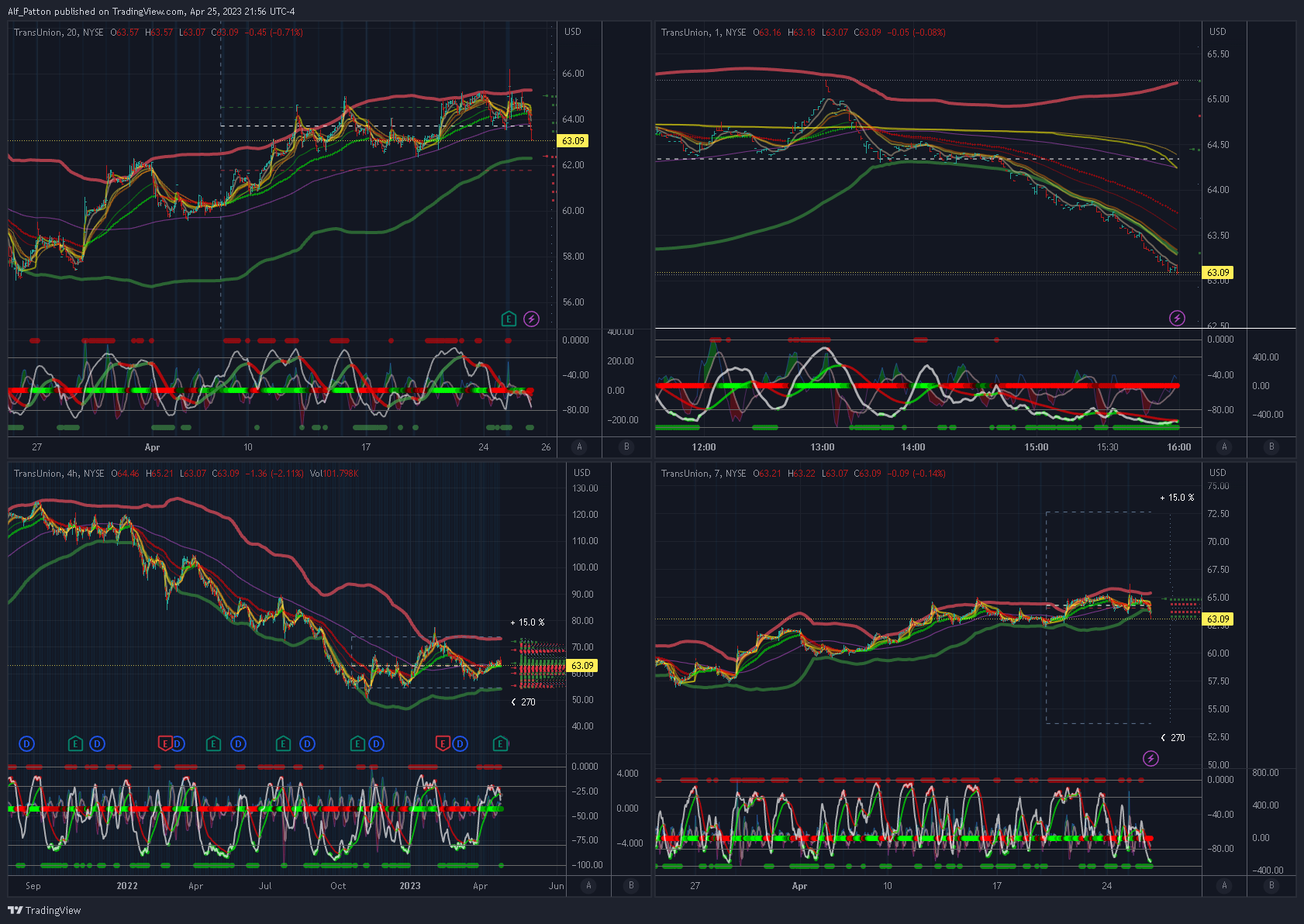Screen dimensions: 1304x924
Task: Click the yellow 63.09 price label on 20-minute chart
Action: click(573, 141)
